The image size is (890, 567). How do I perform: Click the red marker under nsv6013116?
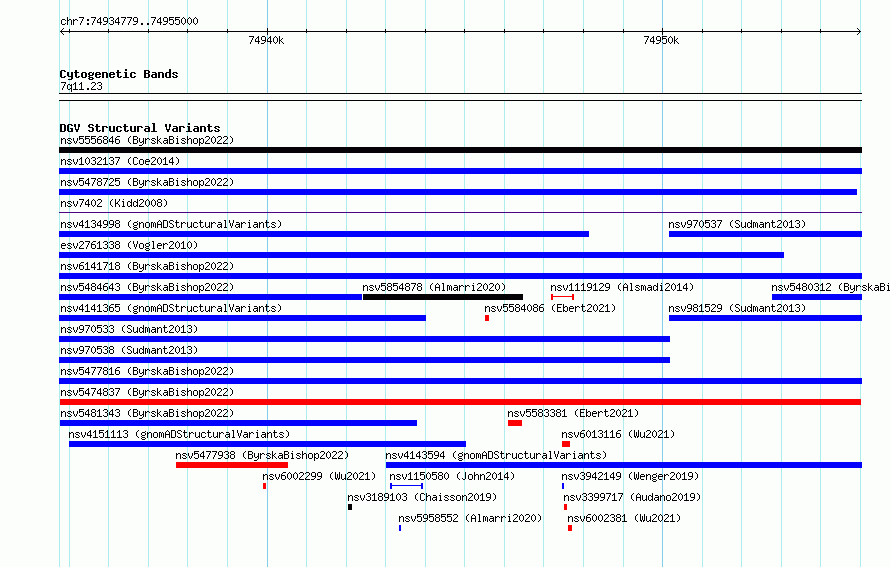point(566,444)
